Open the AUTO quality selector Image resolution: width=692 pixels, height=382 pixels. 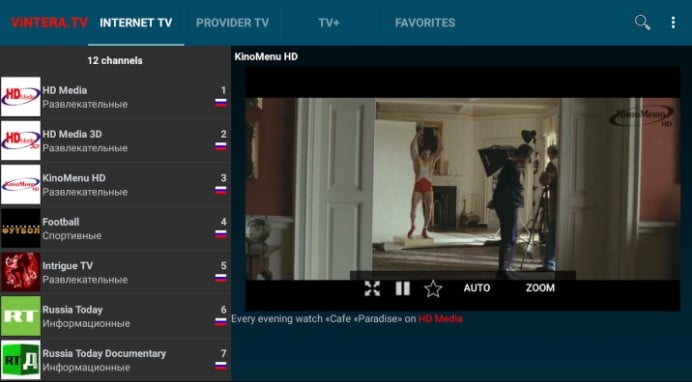(477, 288)
